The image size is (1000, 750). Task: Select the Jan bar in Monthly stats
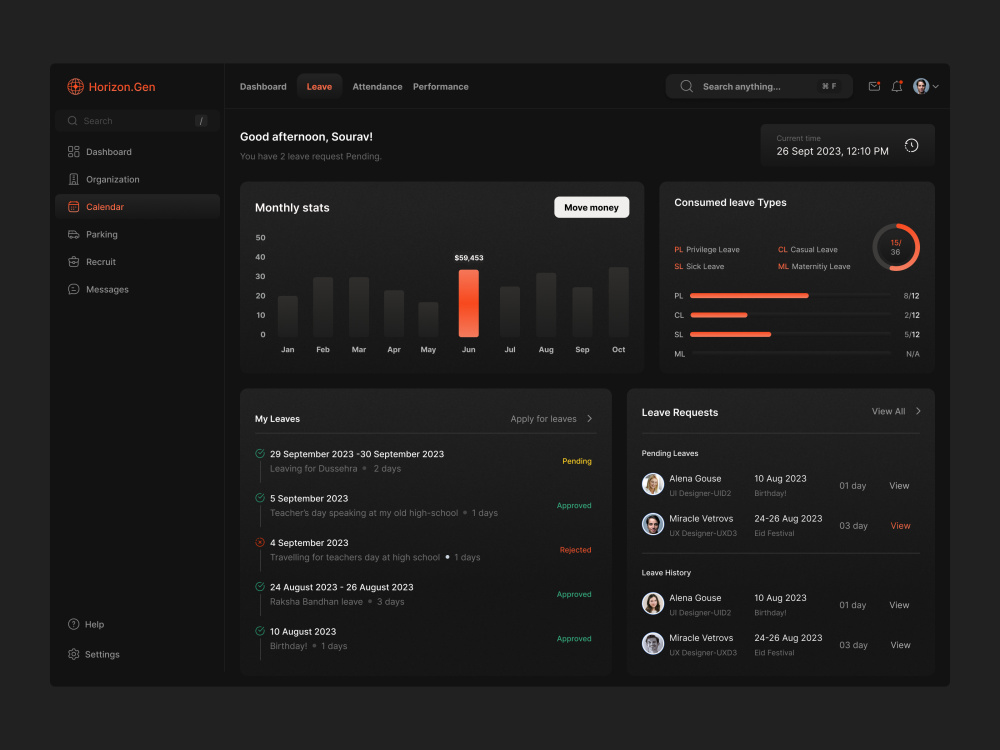click(288, 316)
